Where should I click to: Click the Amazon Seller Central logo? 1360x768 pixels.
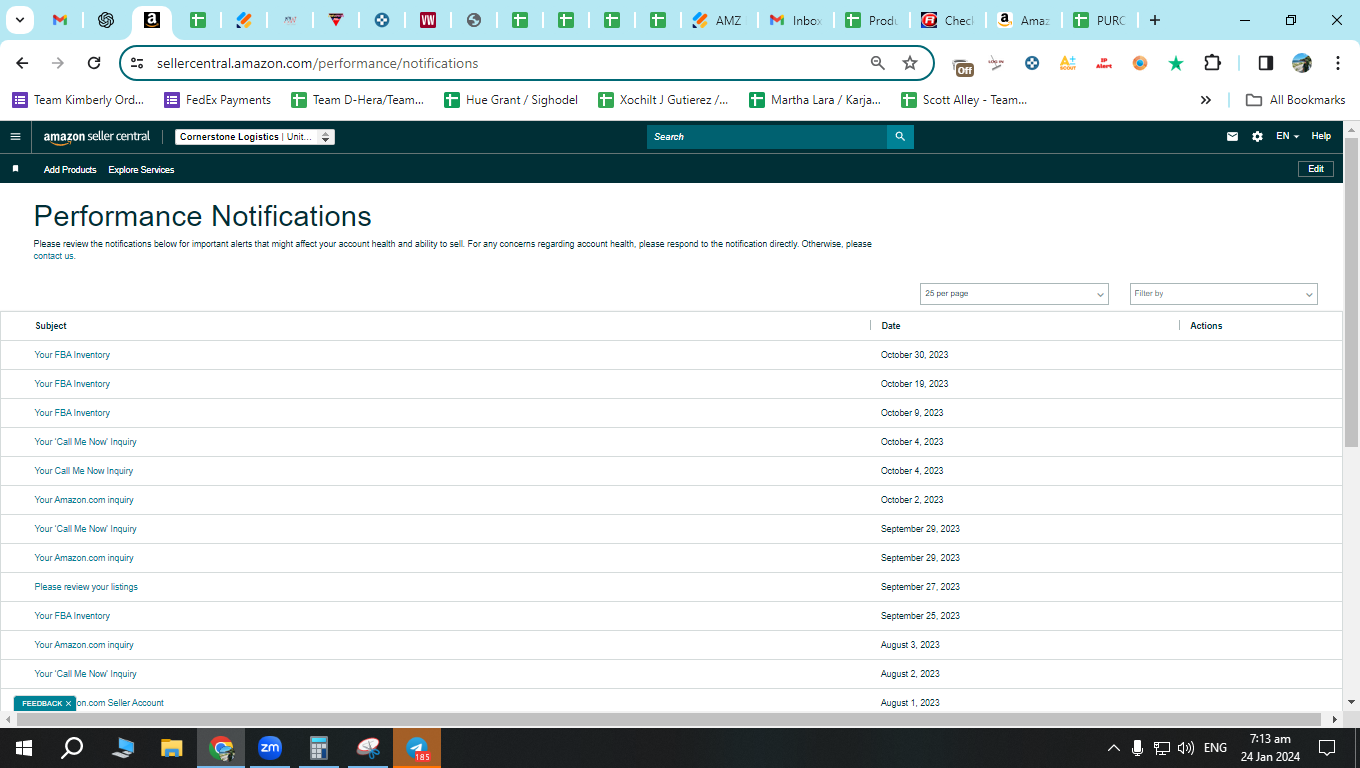(97, 137)
